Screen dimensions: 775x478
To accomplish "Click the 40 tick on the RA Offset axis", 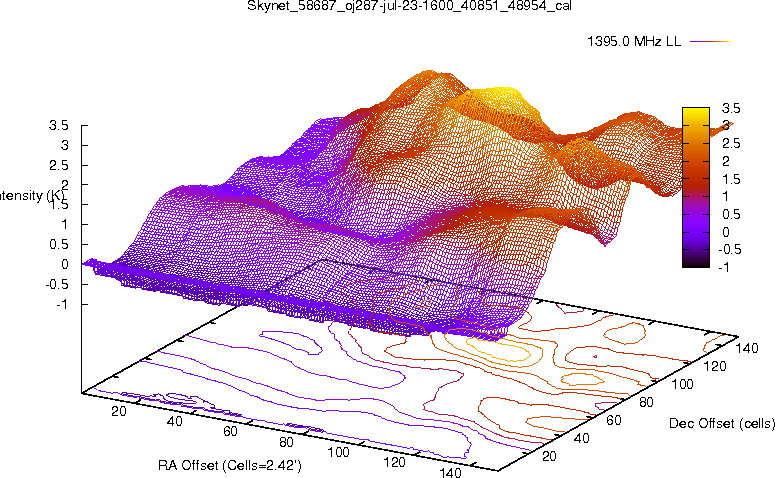I will pos(174,421).
